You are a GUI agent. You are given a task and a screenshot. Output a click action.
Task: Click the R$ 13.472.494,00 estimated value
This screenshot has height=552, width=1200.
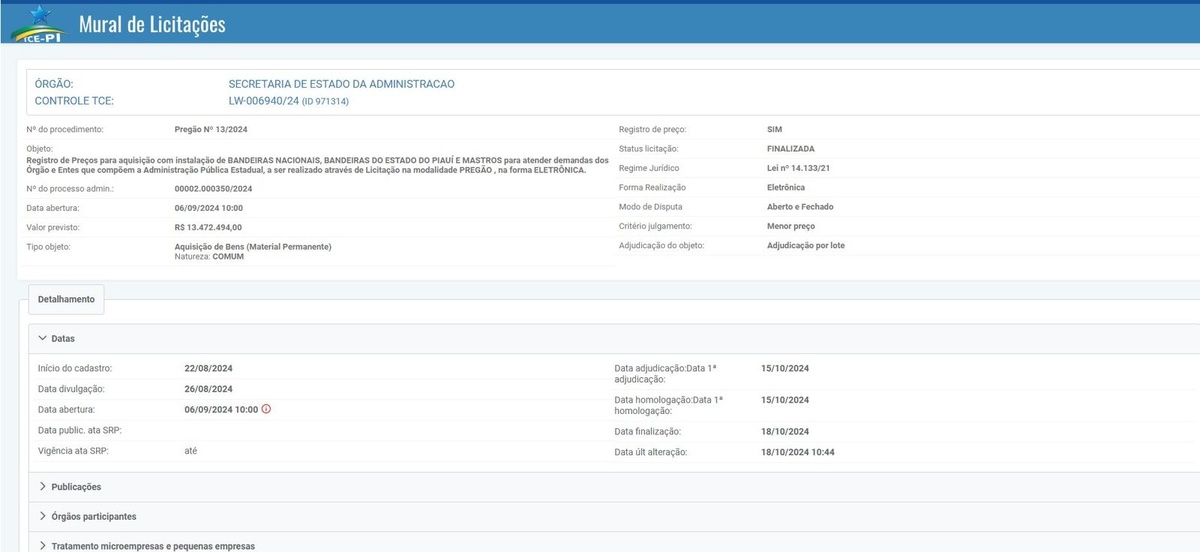click(x=208, y=227)
